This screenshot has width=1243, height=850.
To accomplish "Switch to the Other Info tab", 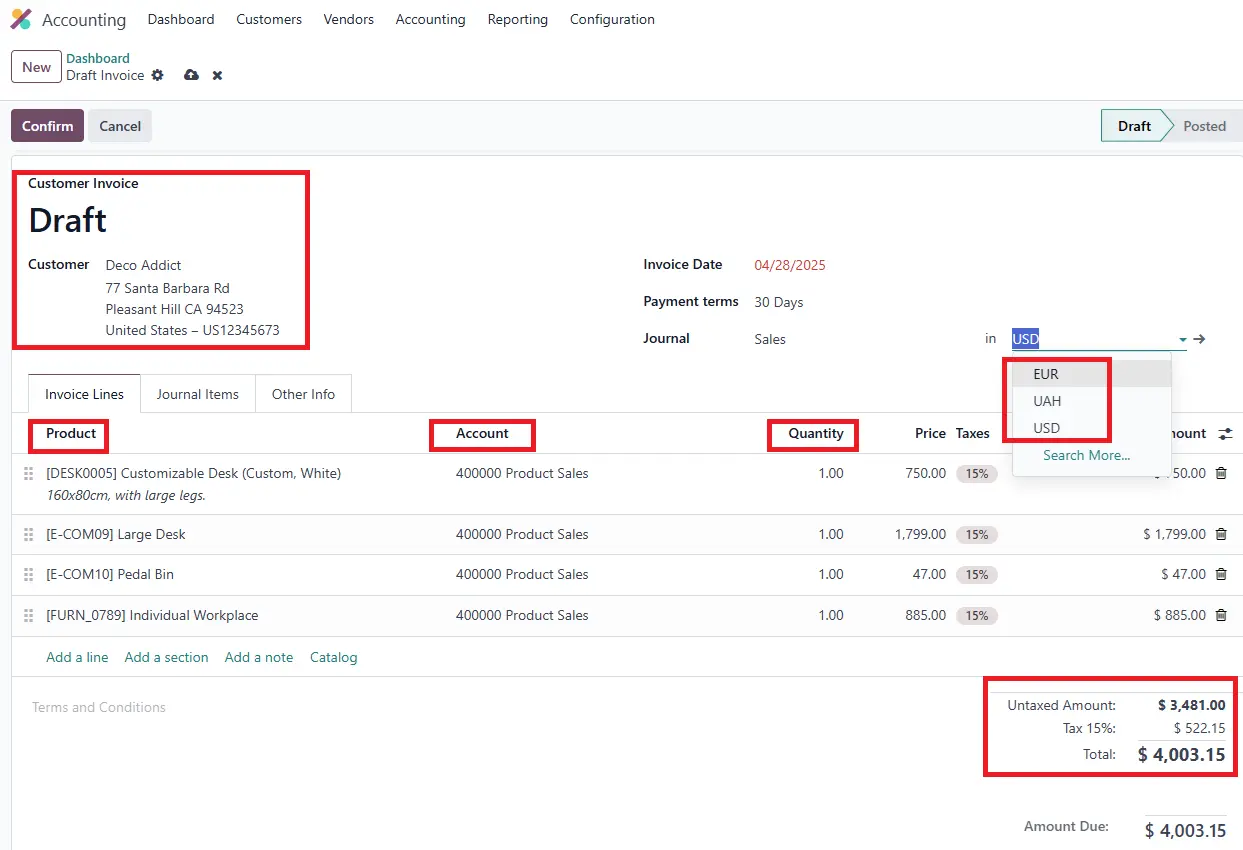I will 303,394.
